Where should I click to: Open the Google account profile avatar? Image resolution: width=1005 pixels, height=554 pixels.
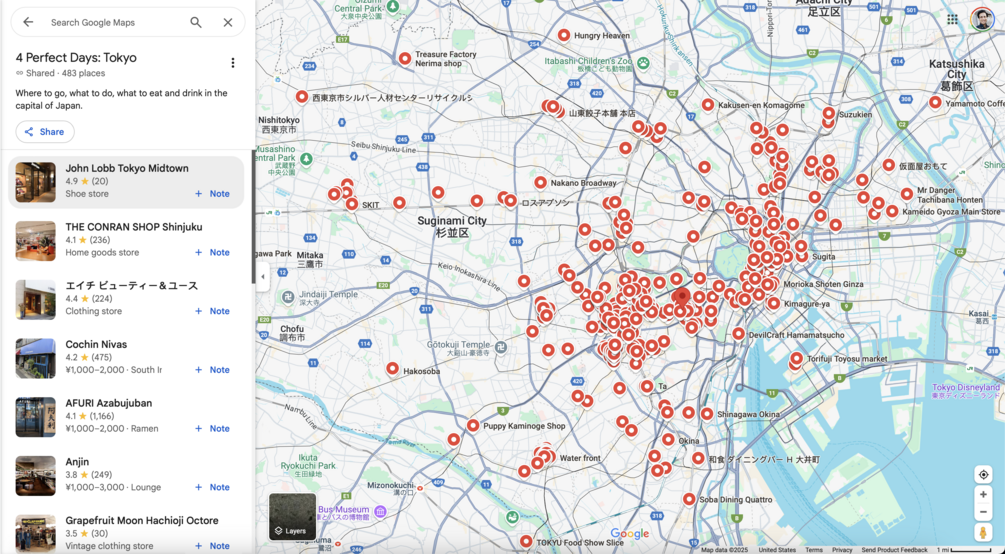click(981, 19)
